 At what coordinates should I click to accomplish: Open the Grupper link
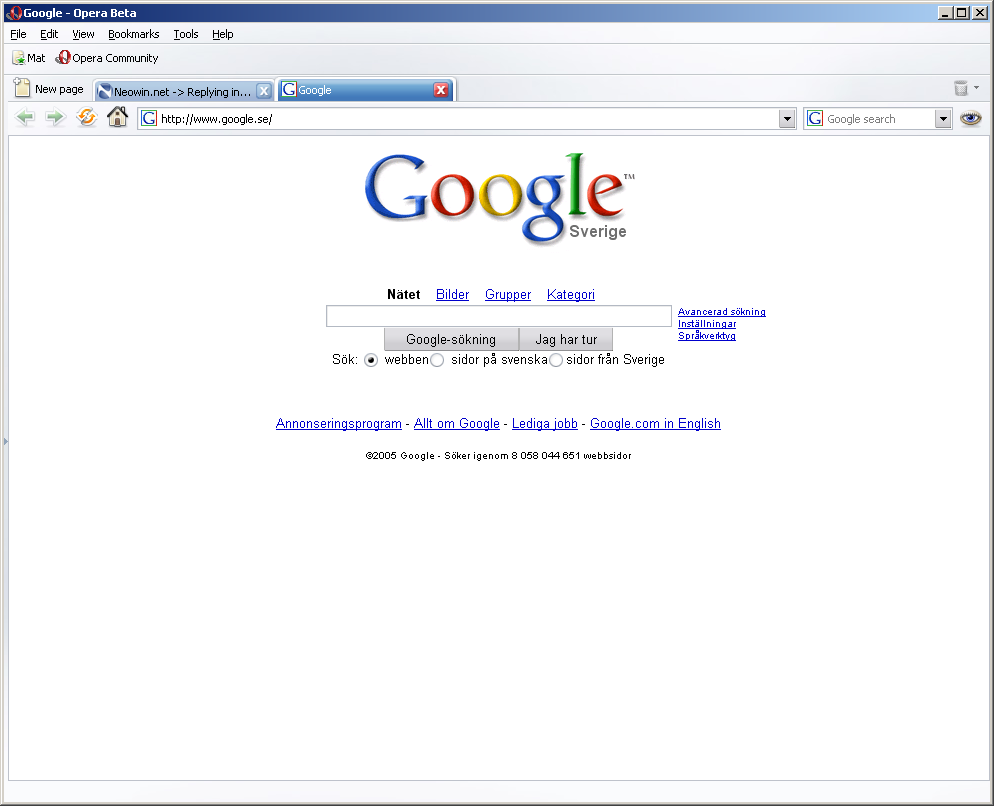(x=508, y=294)
